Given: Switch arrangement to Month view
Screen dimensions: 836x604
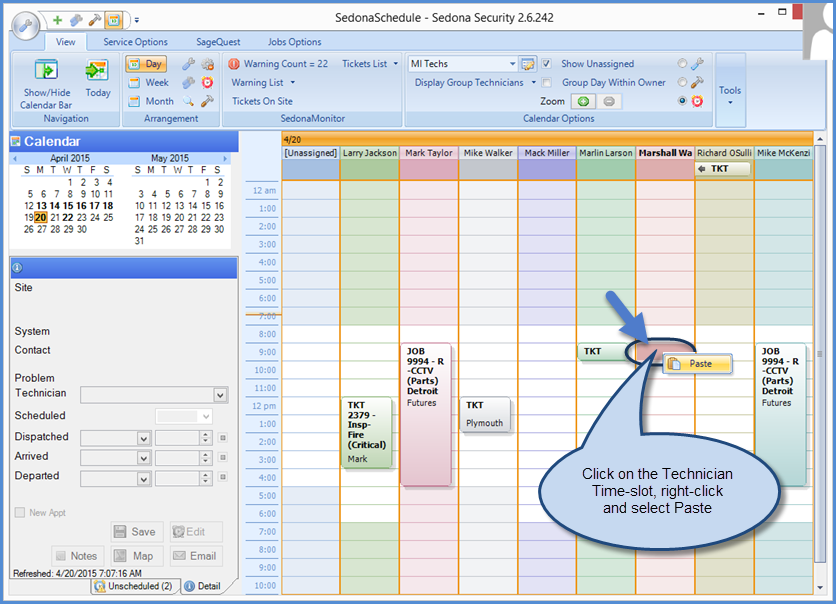Looking at the screenshot, I should (x=151, y=101).
